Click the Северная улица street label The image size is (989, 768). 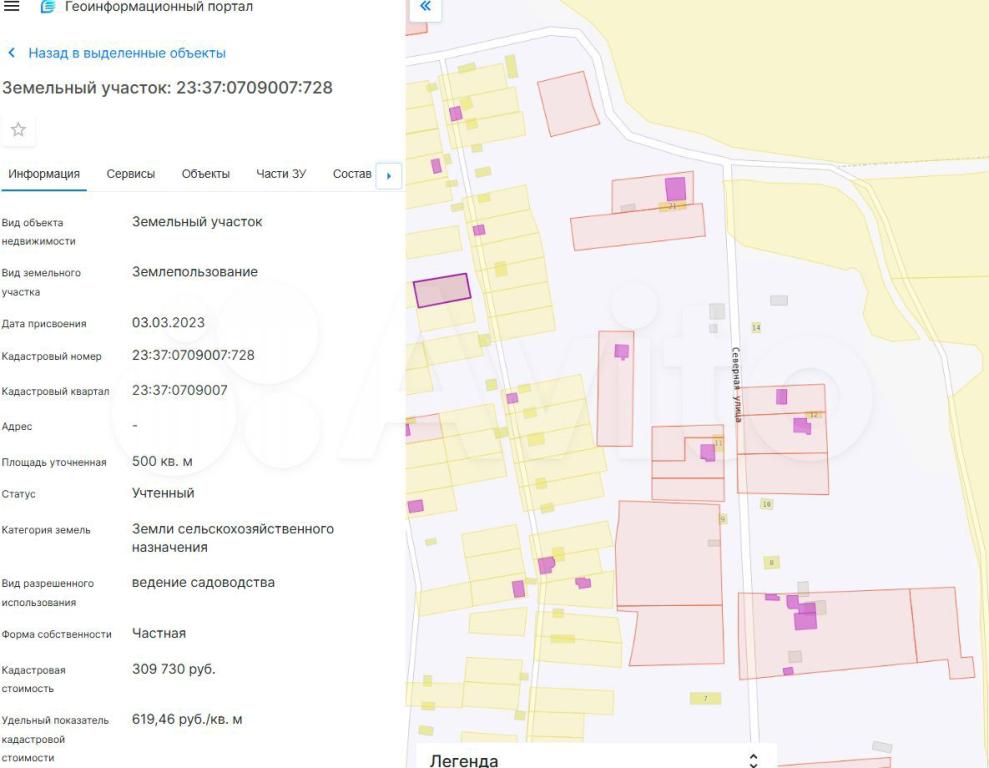[x=736, y=384]
